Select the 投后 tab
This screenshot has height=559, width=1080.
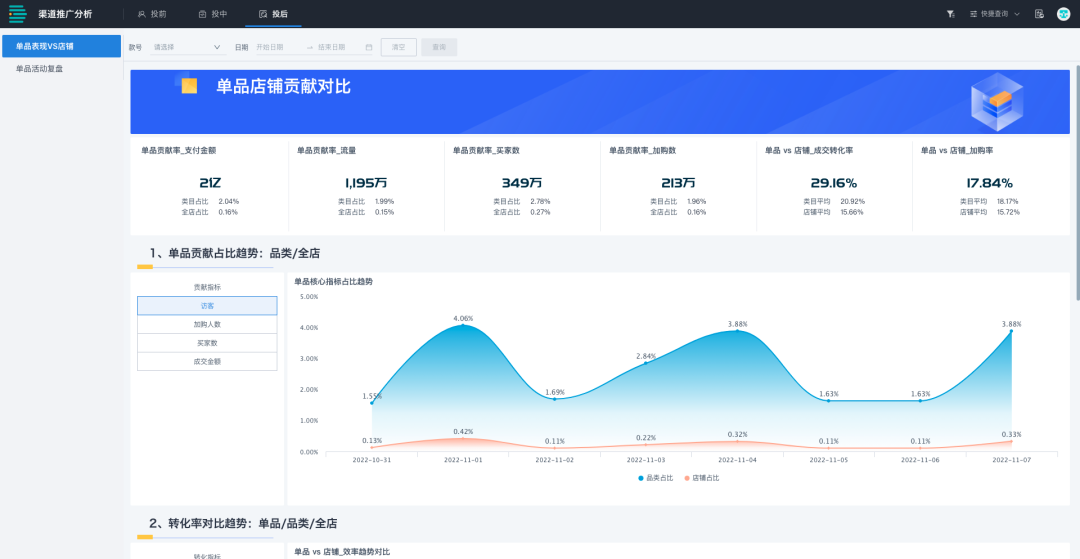tap(273, 14)
